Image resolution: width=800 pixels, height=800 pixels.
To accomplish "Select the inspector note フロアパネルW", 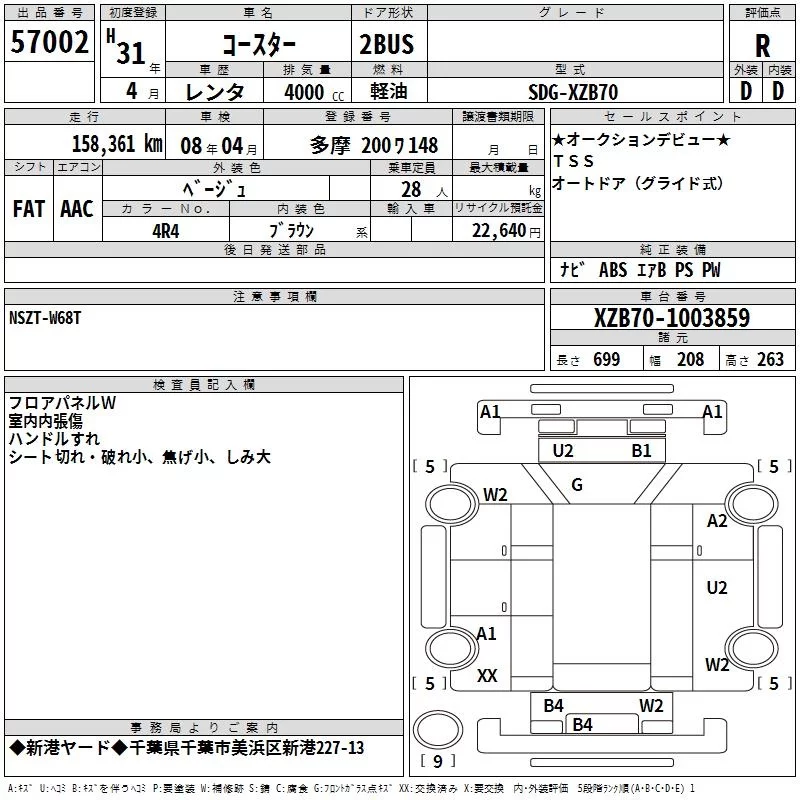I will pos(62,403).
